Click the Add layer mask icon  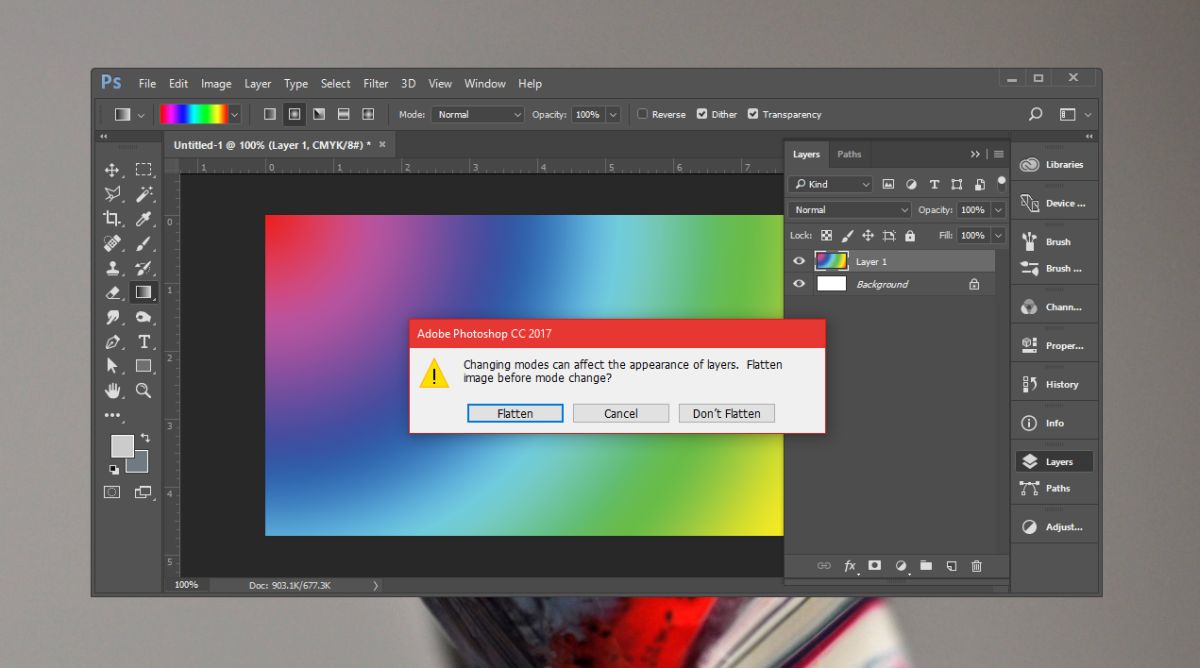pyautogui.click(x=875, y=566)
